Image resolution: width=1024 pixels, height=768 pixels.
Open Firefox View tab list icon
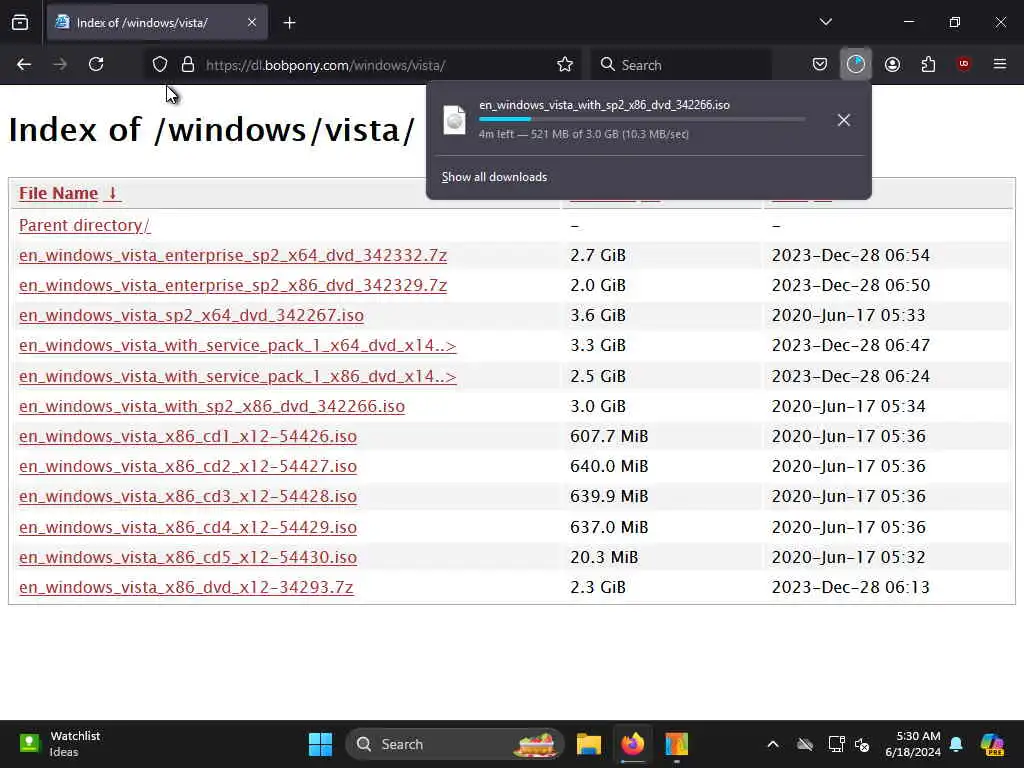pos(20,23)
